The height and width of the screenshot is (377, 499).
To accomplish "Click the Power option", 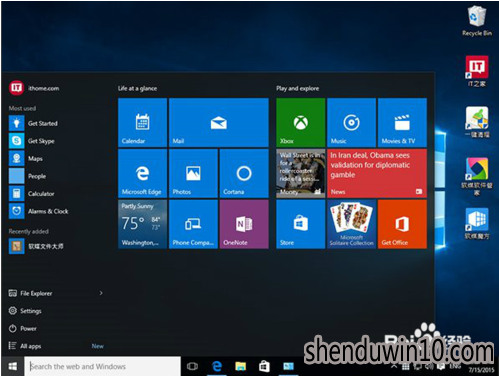I will click(23, 329).
